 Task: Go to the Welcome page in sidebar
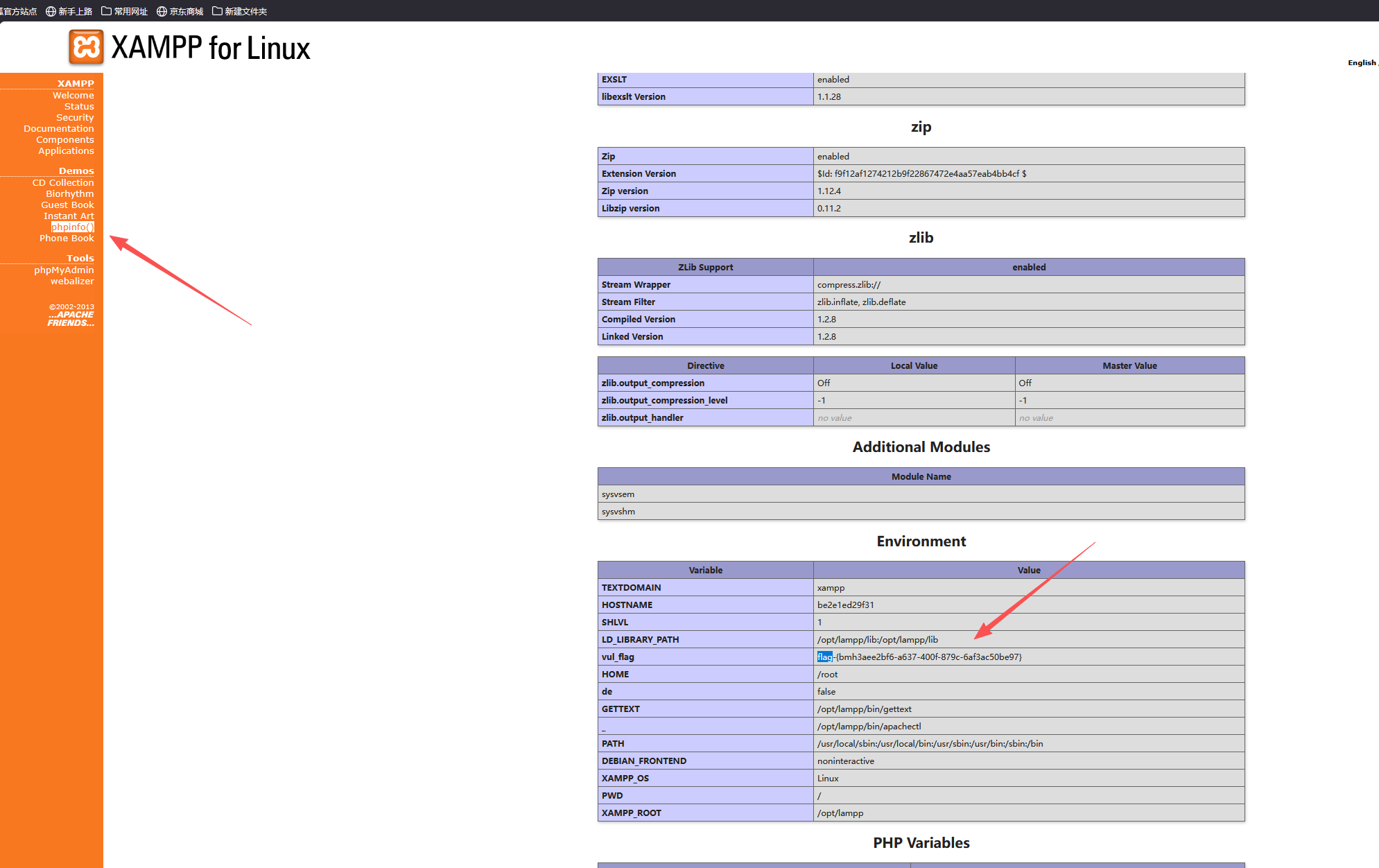click(x=73, y=95)
